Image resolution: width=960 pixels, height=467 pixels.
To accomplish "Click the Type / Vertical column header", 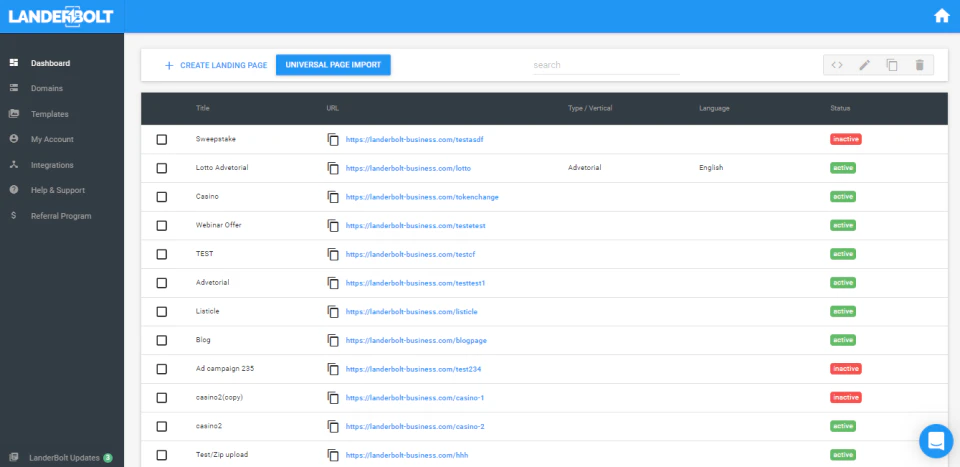I will pos(590,108).
